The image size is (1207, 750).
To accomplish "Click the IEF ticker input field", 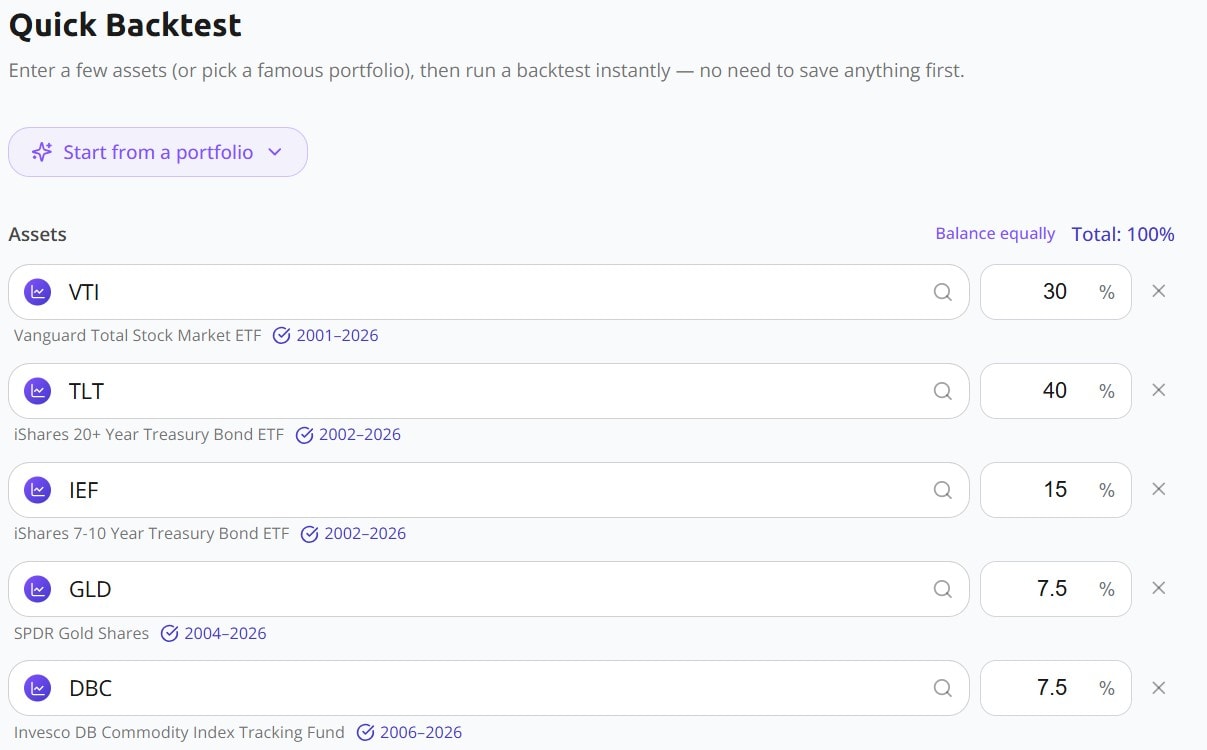I will coord(489,490).
